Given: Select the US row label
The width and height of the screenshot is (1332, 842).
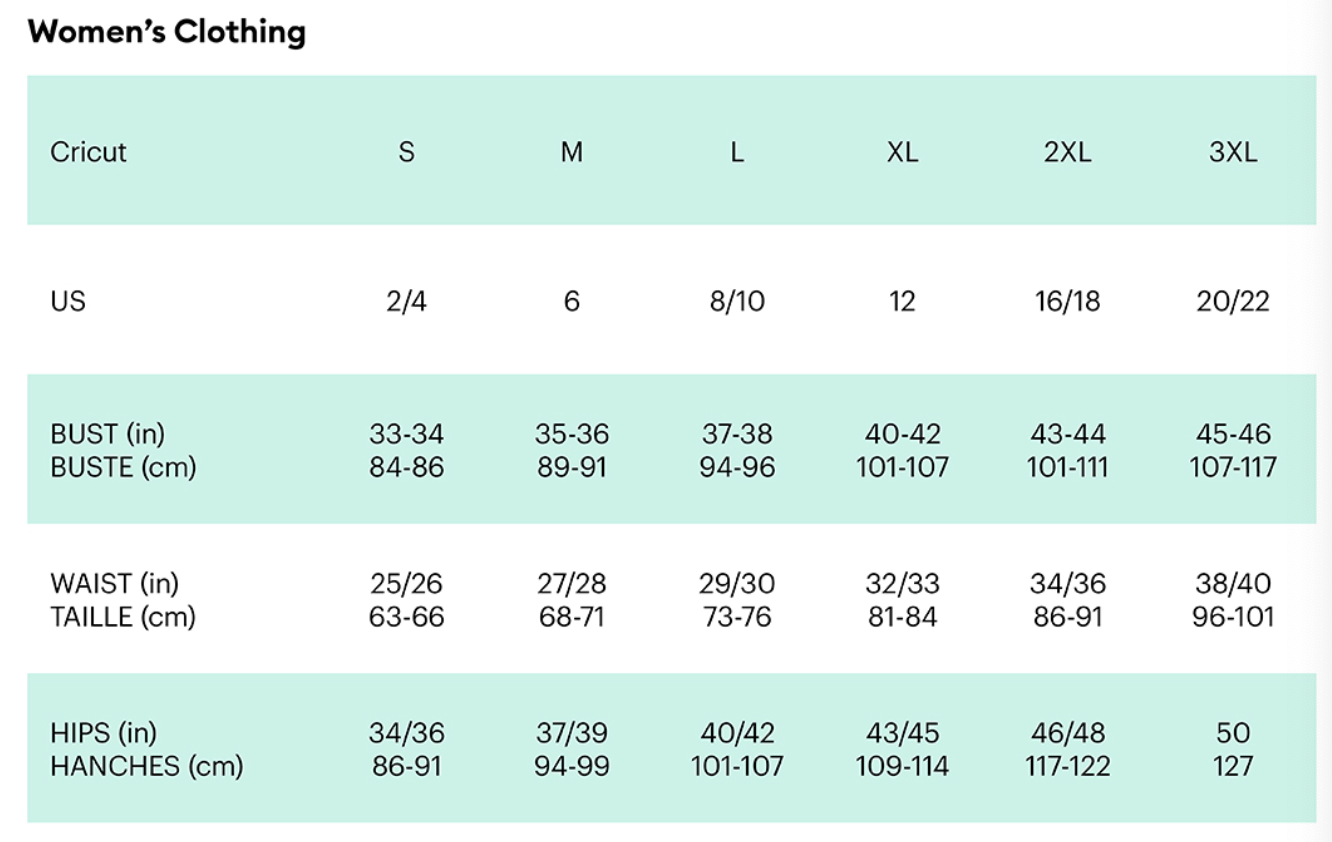Looking at the screenshot, I should pyautogui.click(x=68, y=301).
